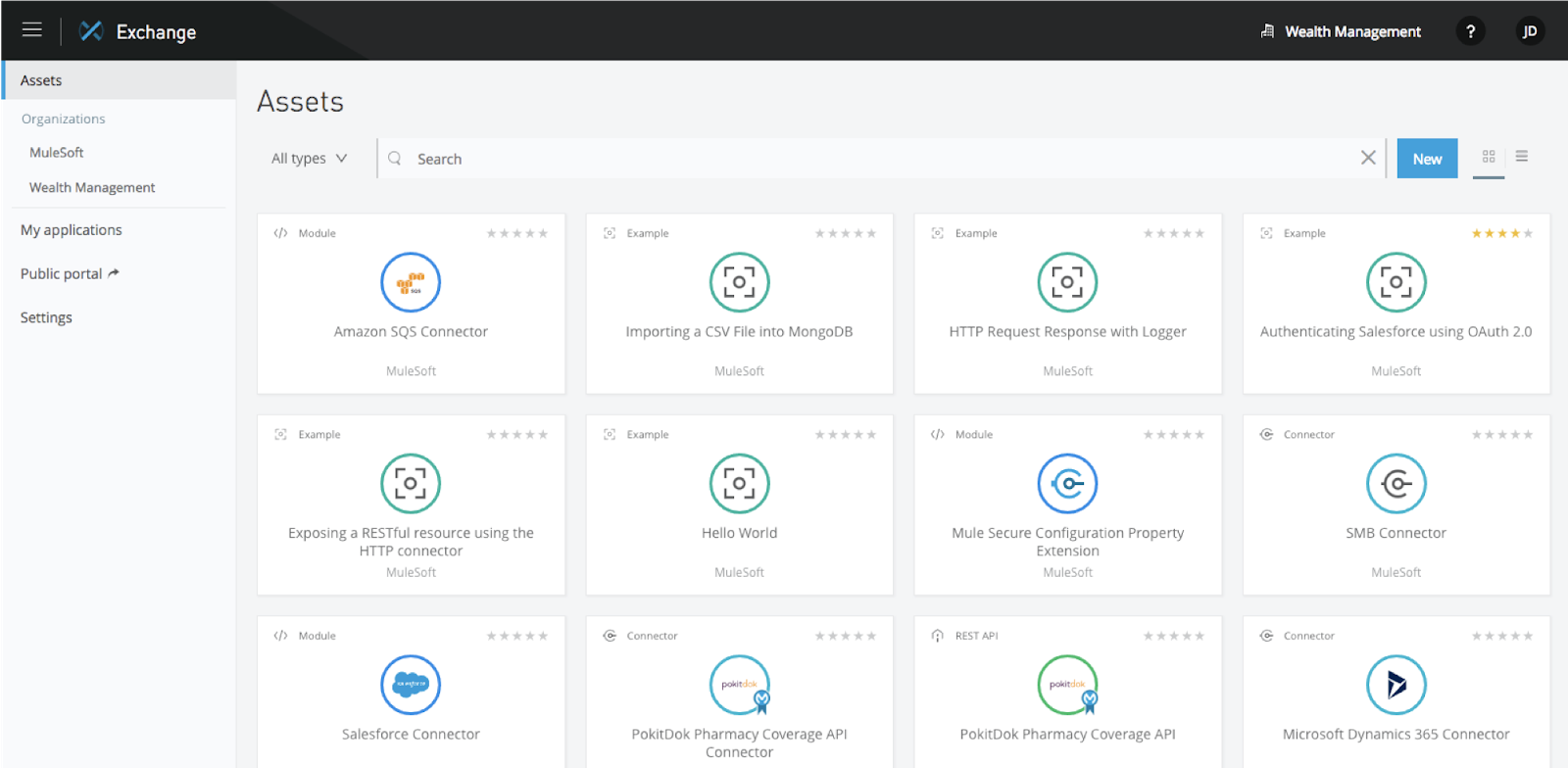Expand the All types filter dropdown
1568x768 pixels.
click(x=309, y=158)
